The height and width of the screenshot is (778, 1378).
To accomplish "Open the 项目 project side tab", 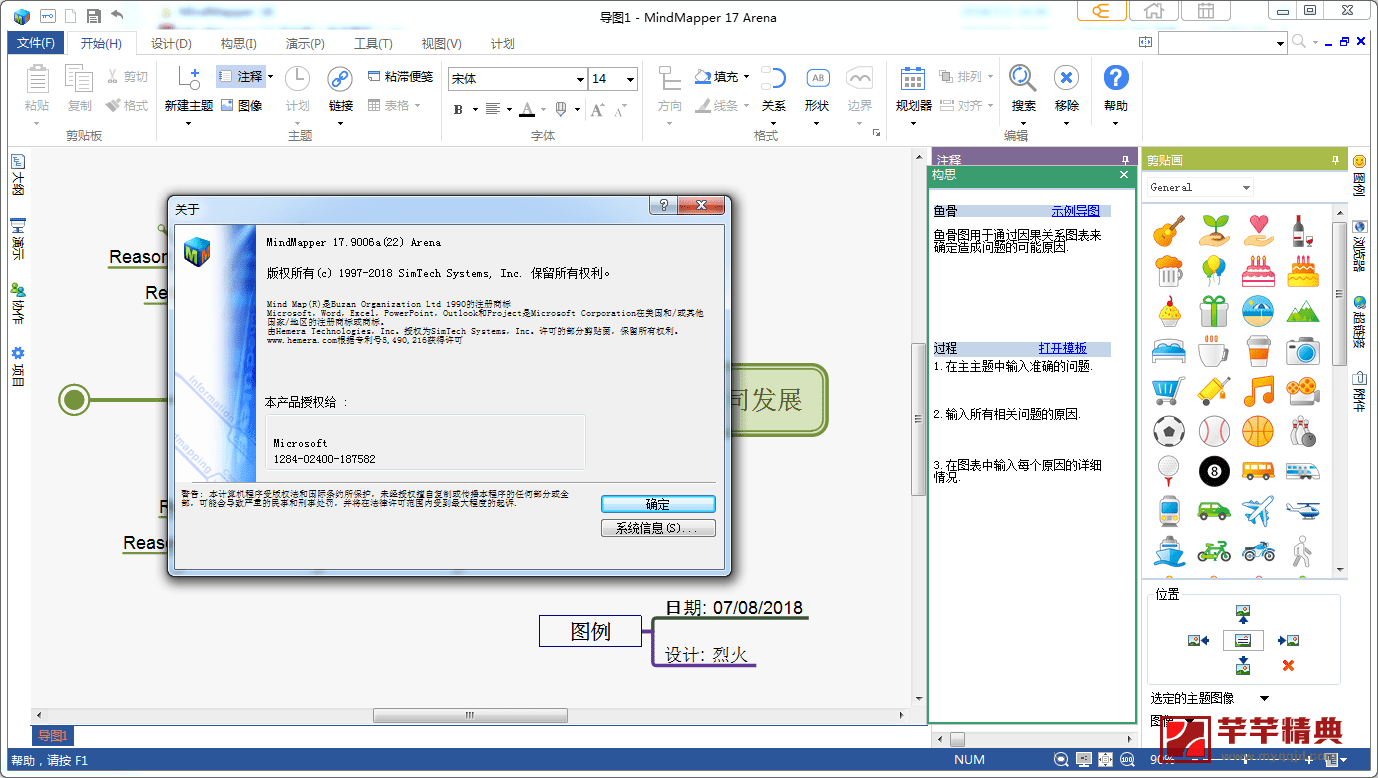I will 17,368.
